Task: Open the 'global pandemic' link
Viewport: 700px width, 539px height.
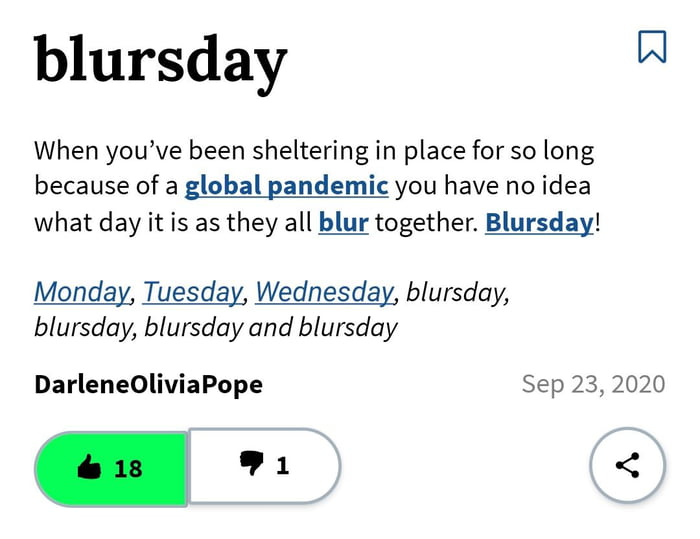Action: 286,185
